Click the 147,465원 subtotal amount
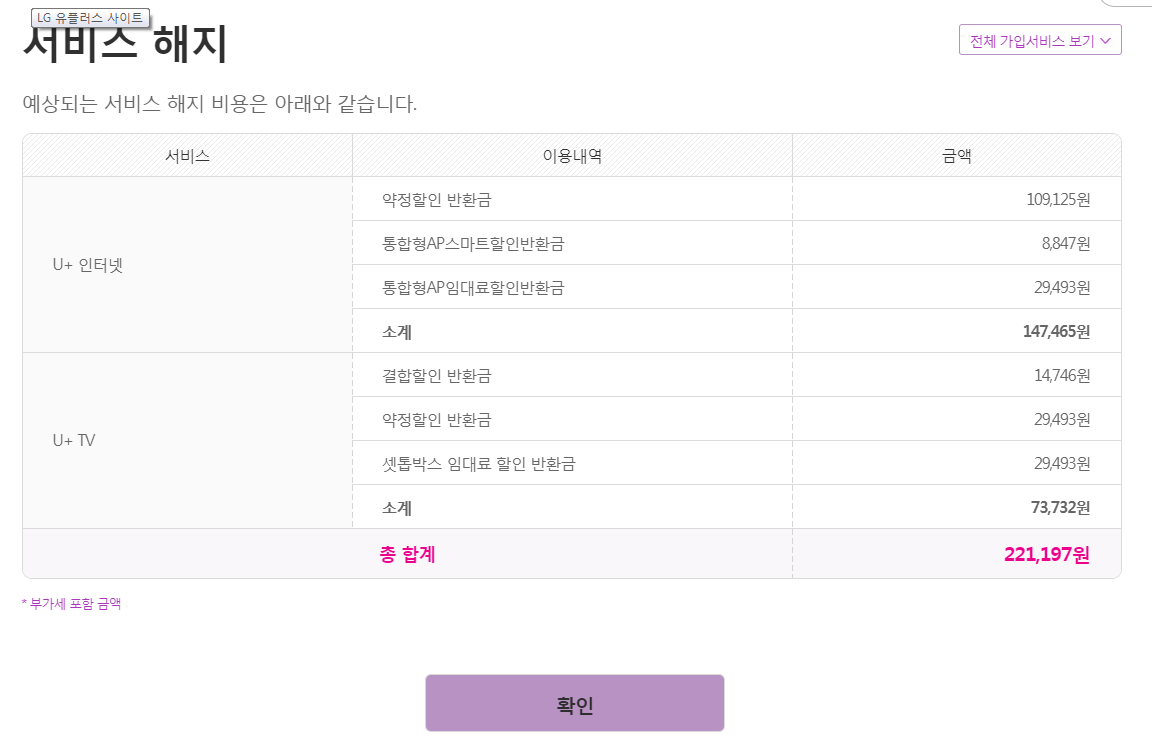 click(1056, 331)
